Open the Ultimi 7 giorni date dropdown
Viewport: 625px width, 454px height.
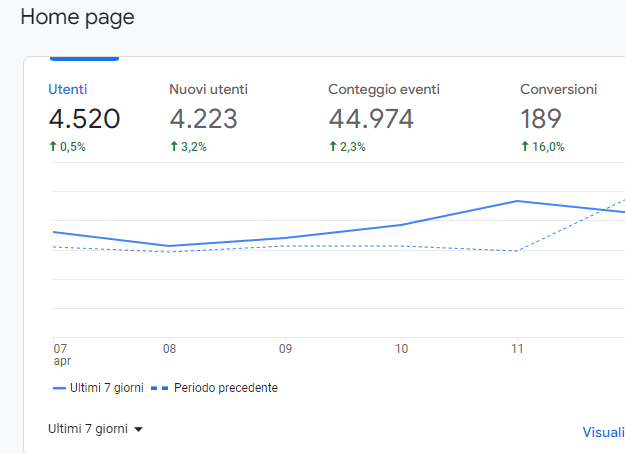[x=95, y=429]
